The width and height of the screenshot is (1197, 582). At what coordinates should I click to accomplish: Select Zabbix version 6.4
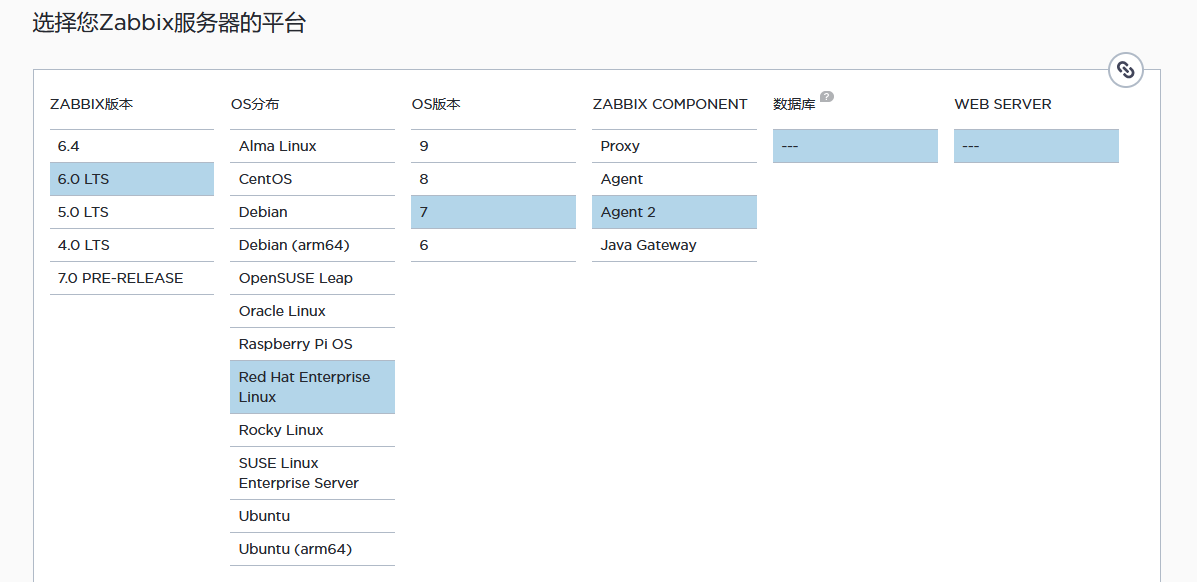pyautogui.click(x=132, y=146)
